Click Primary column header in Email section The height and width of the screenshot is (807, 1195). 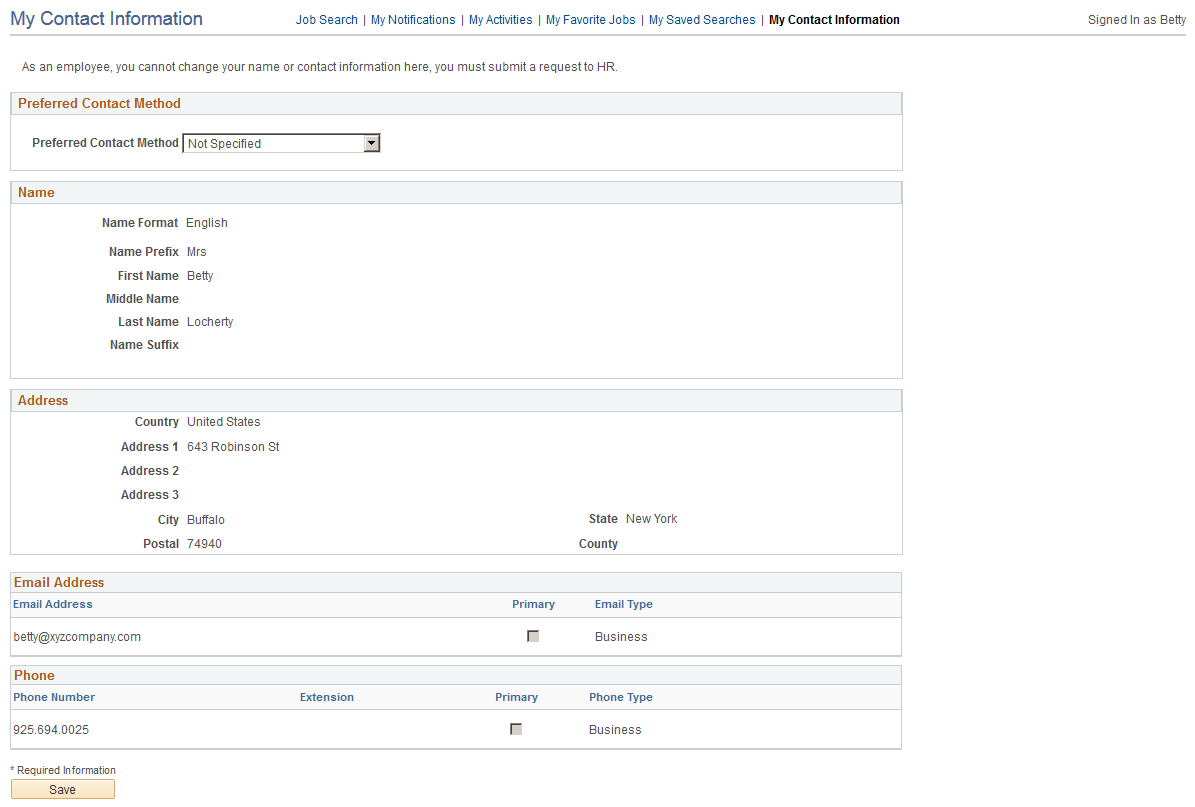533,604
